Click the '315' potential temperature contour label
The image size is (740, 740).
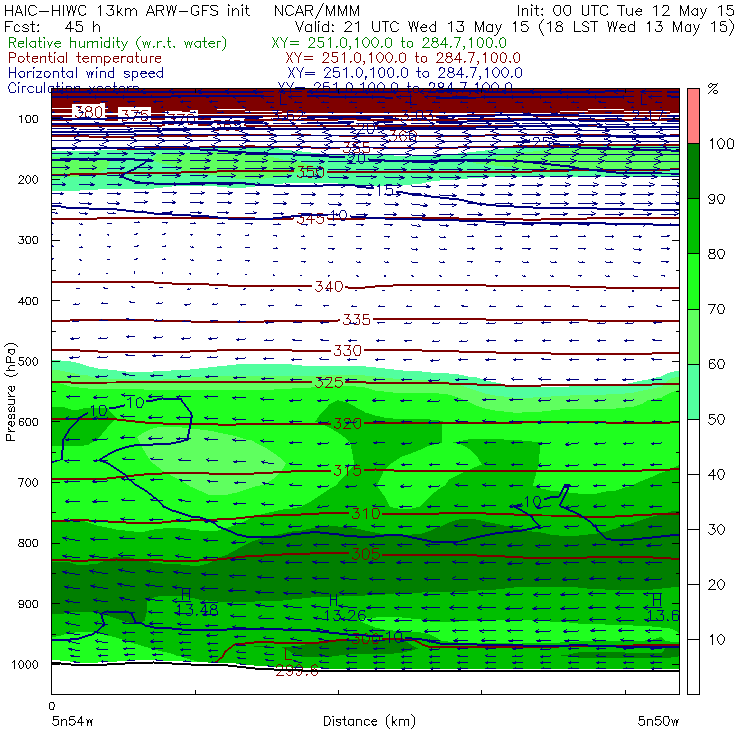click(347, 471)
